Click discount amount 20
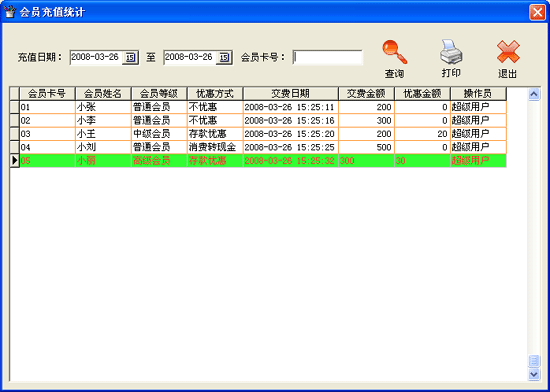The image size is (550, 392). pos(422,134)
